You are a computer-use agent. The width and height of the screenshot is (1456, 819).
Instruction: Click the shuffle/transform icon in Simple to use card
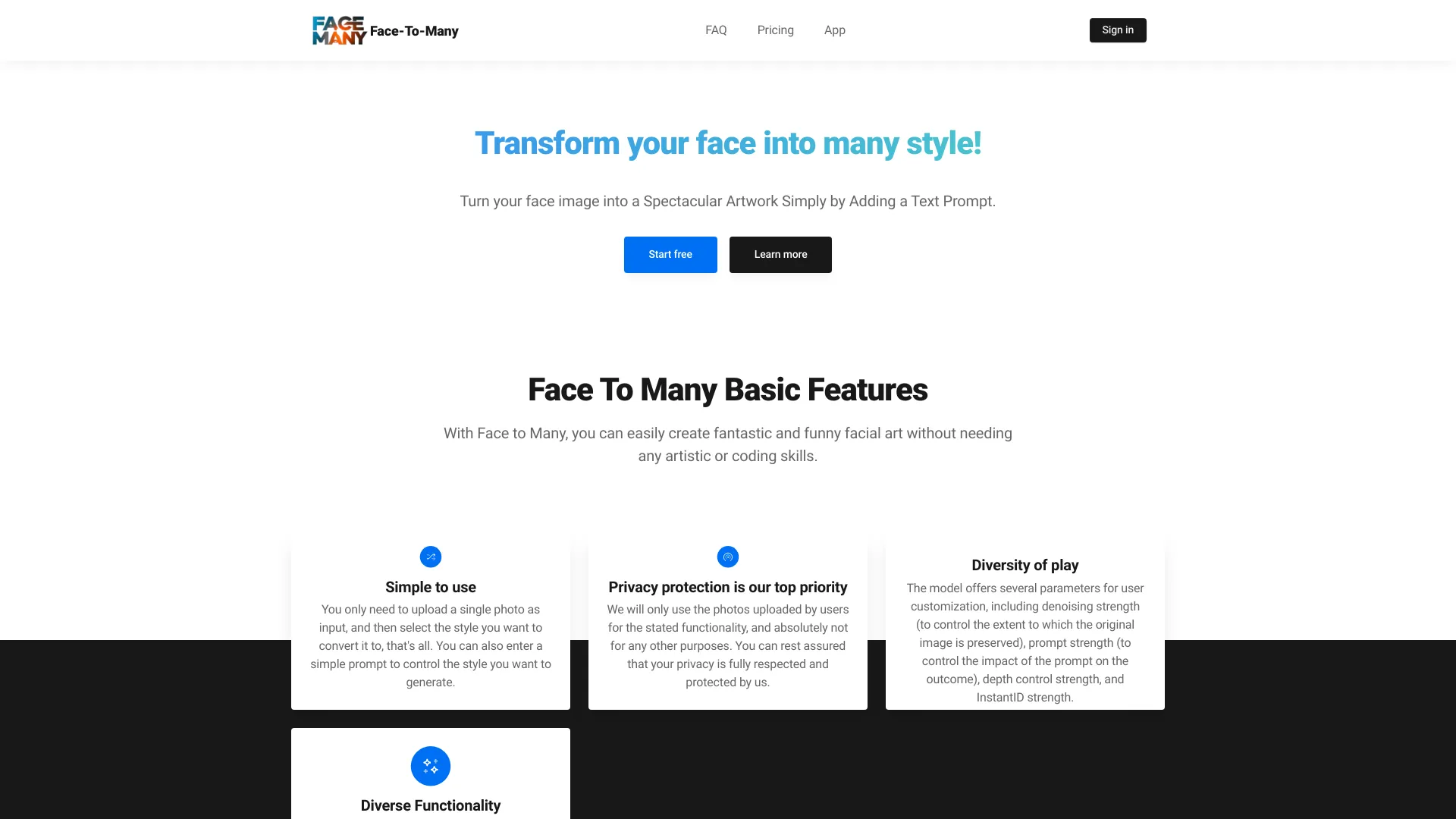430,557
